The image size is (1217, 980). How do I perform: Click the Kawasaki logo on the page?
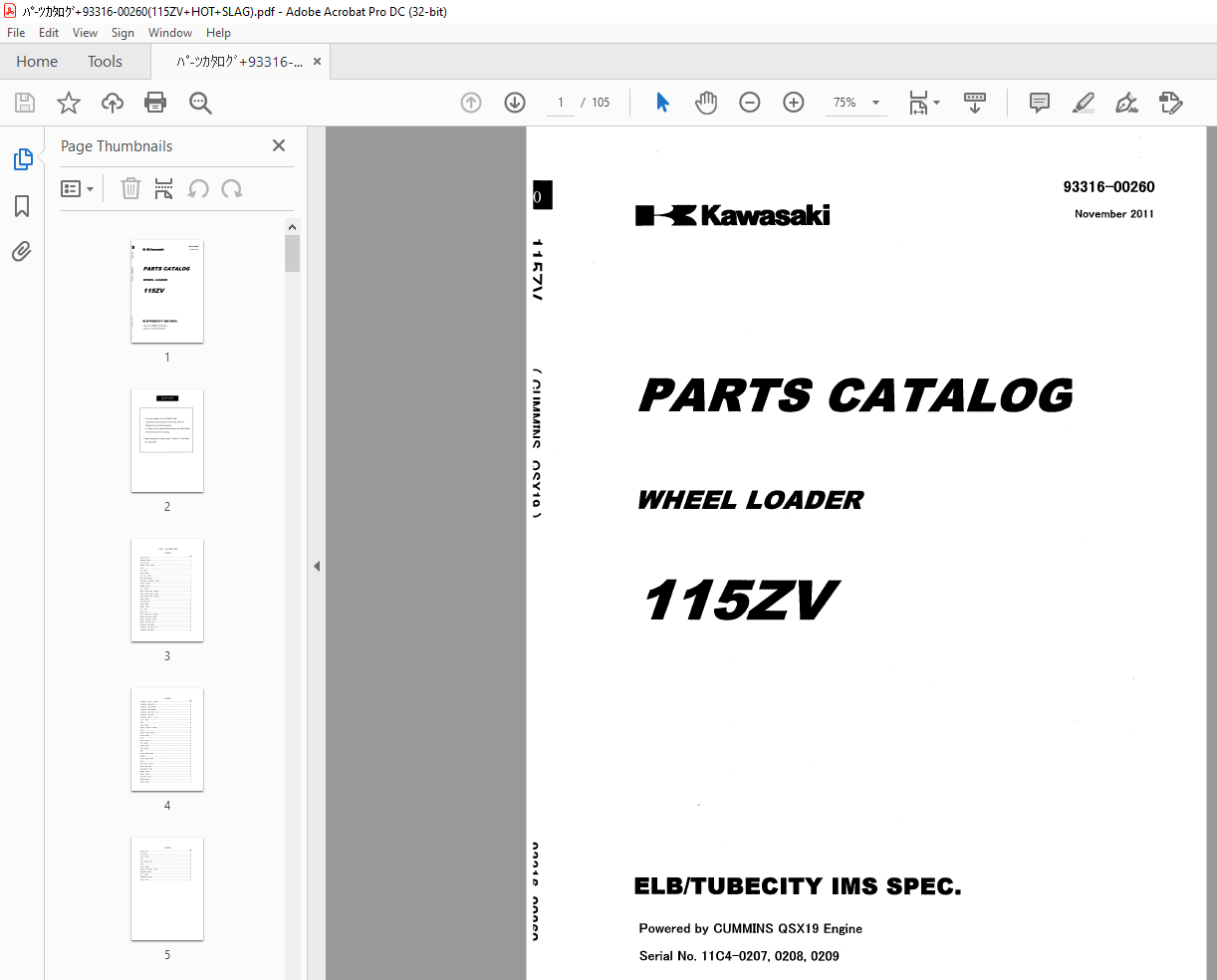pos(733,215)
